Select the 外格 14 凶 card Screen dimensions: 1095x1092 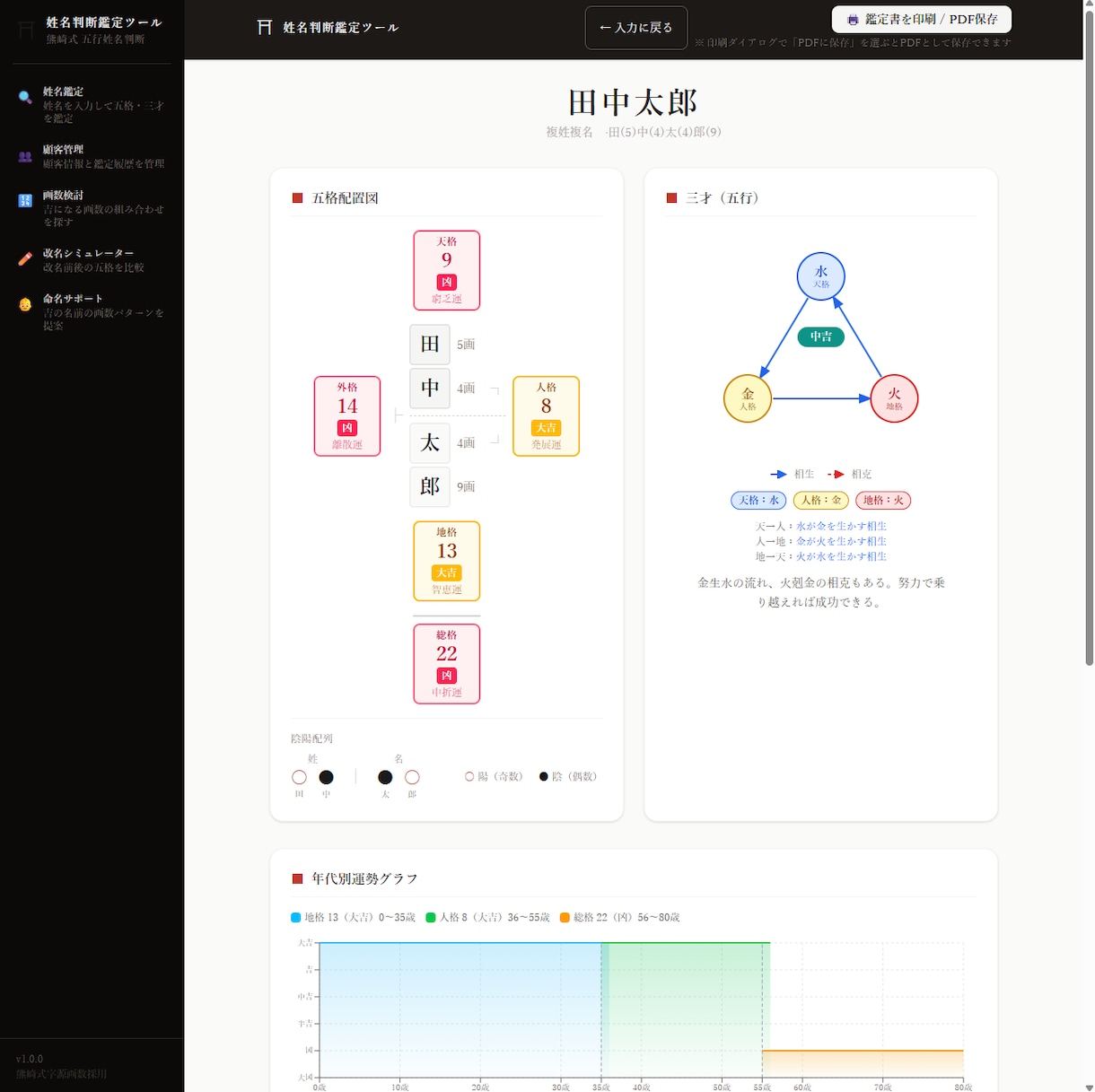pos(347,416)
